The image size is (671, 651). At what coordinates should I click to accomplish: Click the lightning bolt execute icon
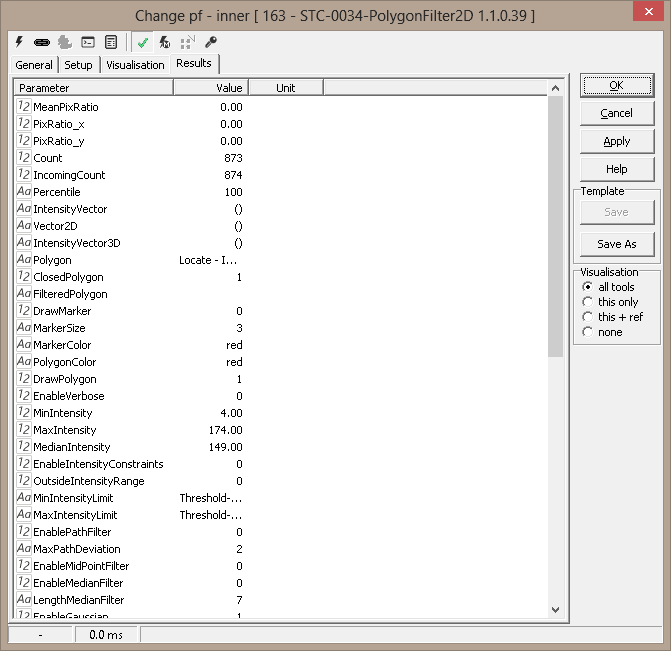(x=19, y=42)
